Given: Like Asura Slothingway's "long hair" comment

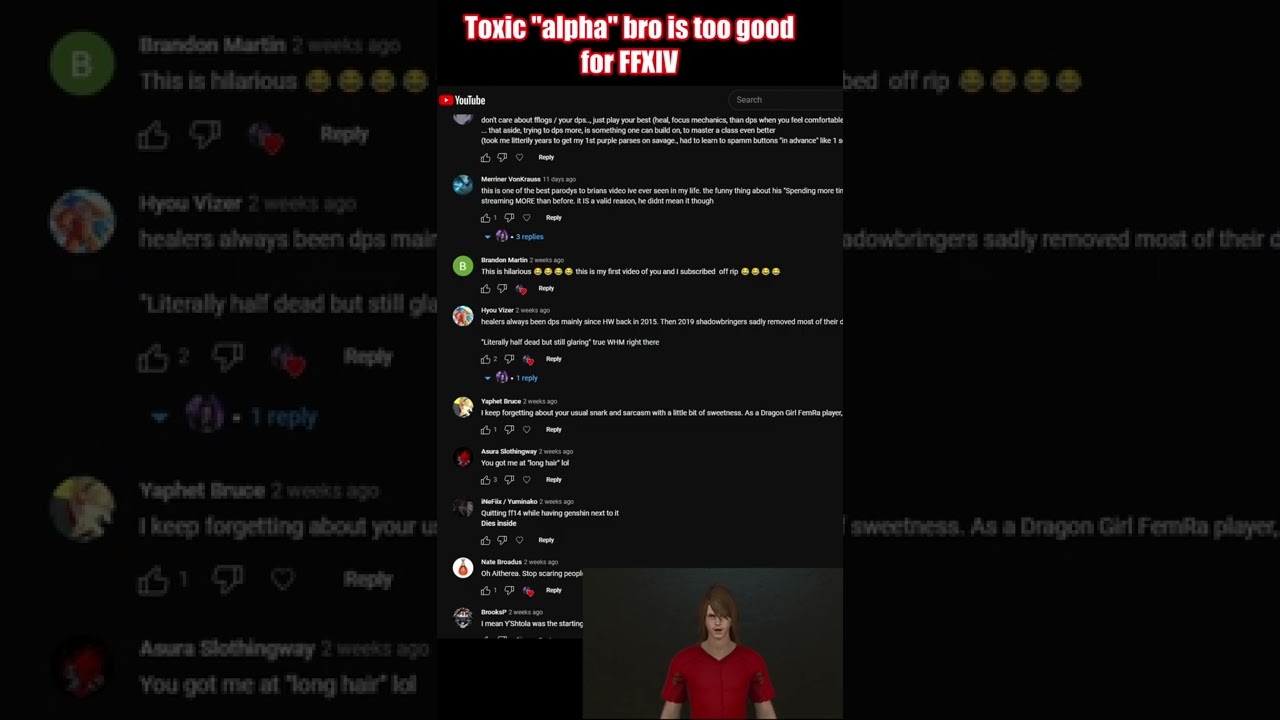Looking at the screenshot, I should point(486,480).
